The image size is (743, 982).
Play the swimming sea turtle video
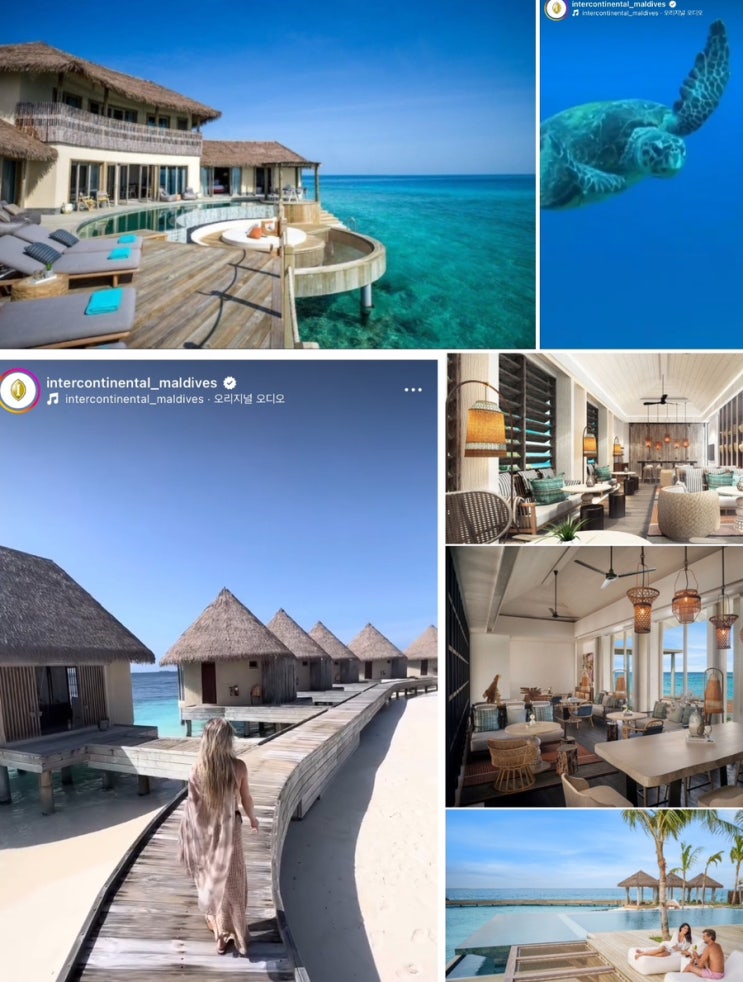(x=642, y=174)
